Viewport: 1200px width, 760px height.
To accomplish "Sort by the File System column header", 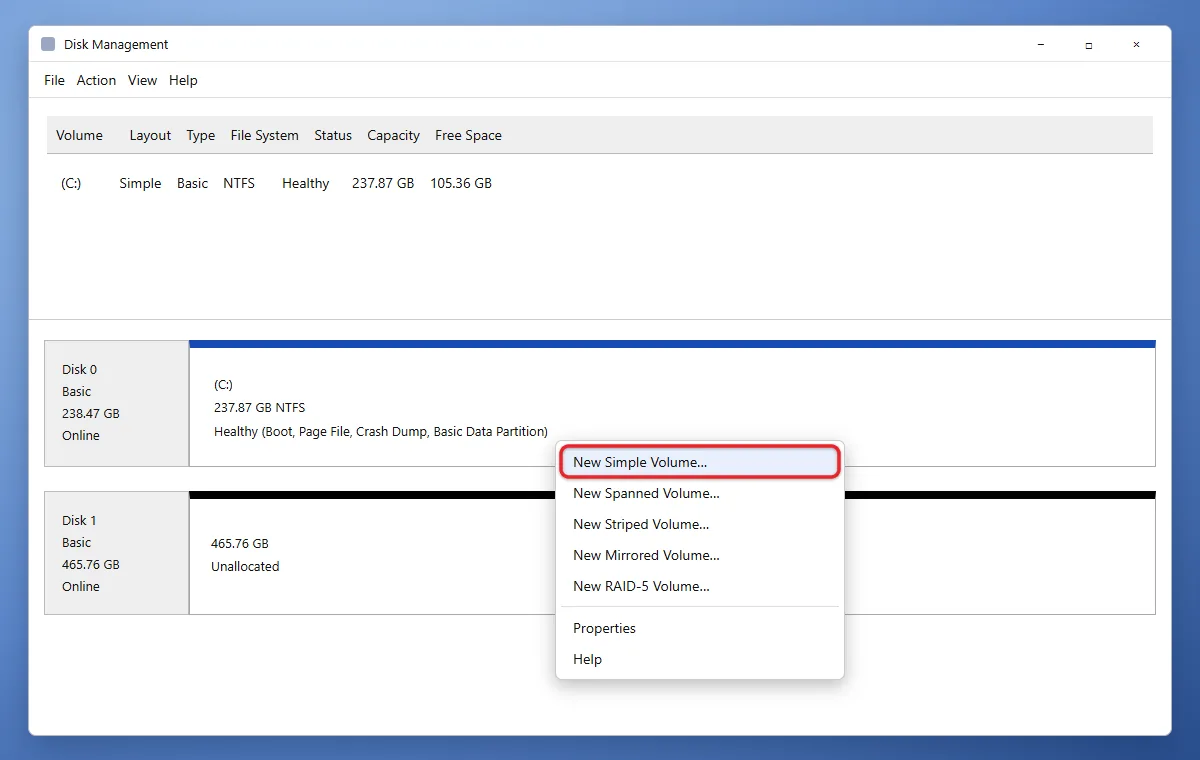I will click(x=264, y=135).
